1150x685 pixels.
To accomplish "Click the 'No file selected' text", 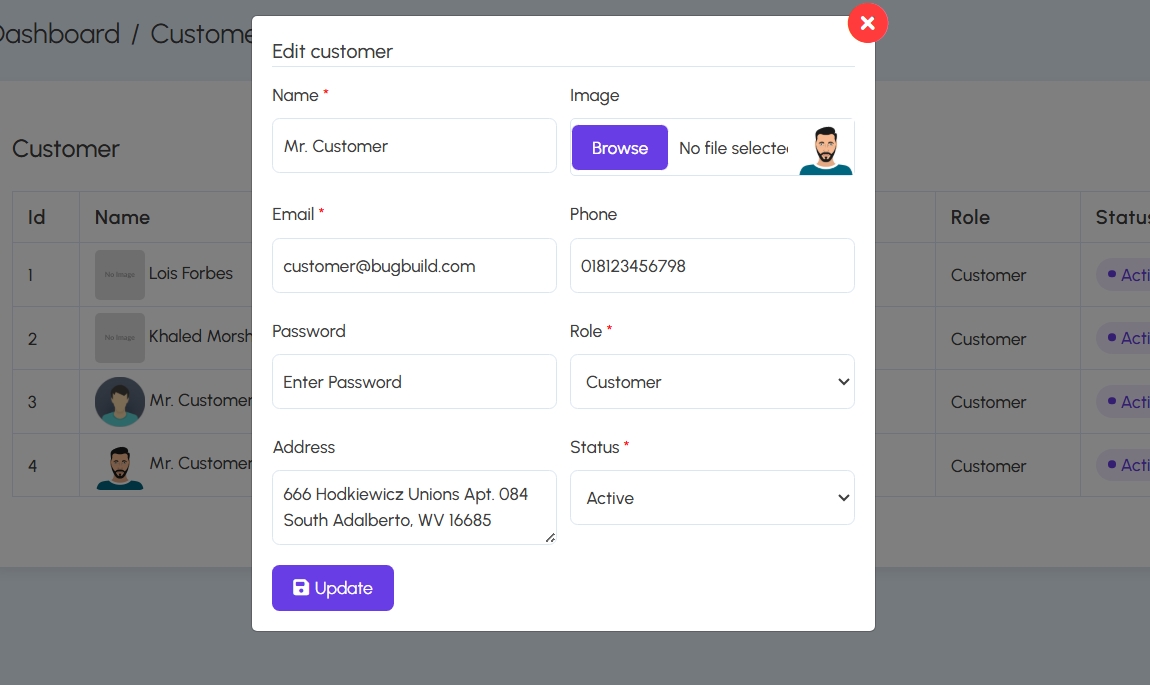I will click(733, 148).
